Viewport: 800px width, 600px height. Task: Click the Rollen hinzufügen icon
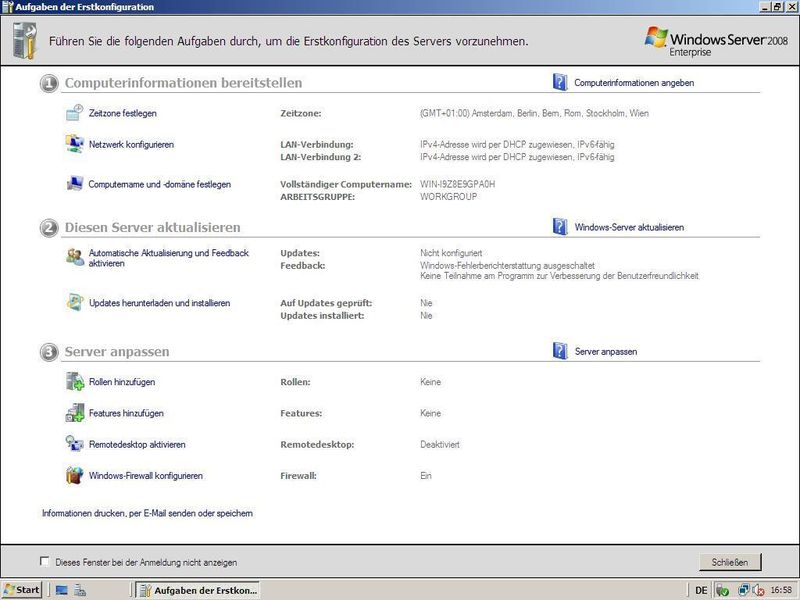75,382
